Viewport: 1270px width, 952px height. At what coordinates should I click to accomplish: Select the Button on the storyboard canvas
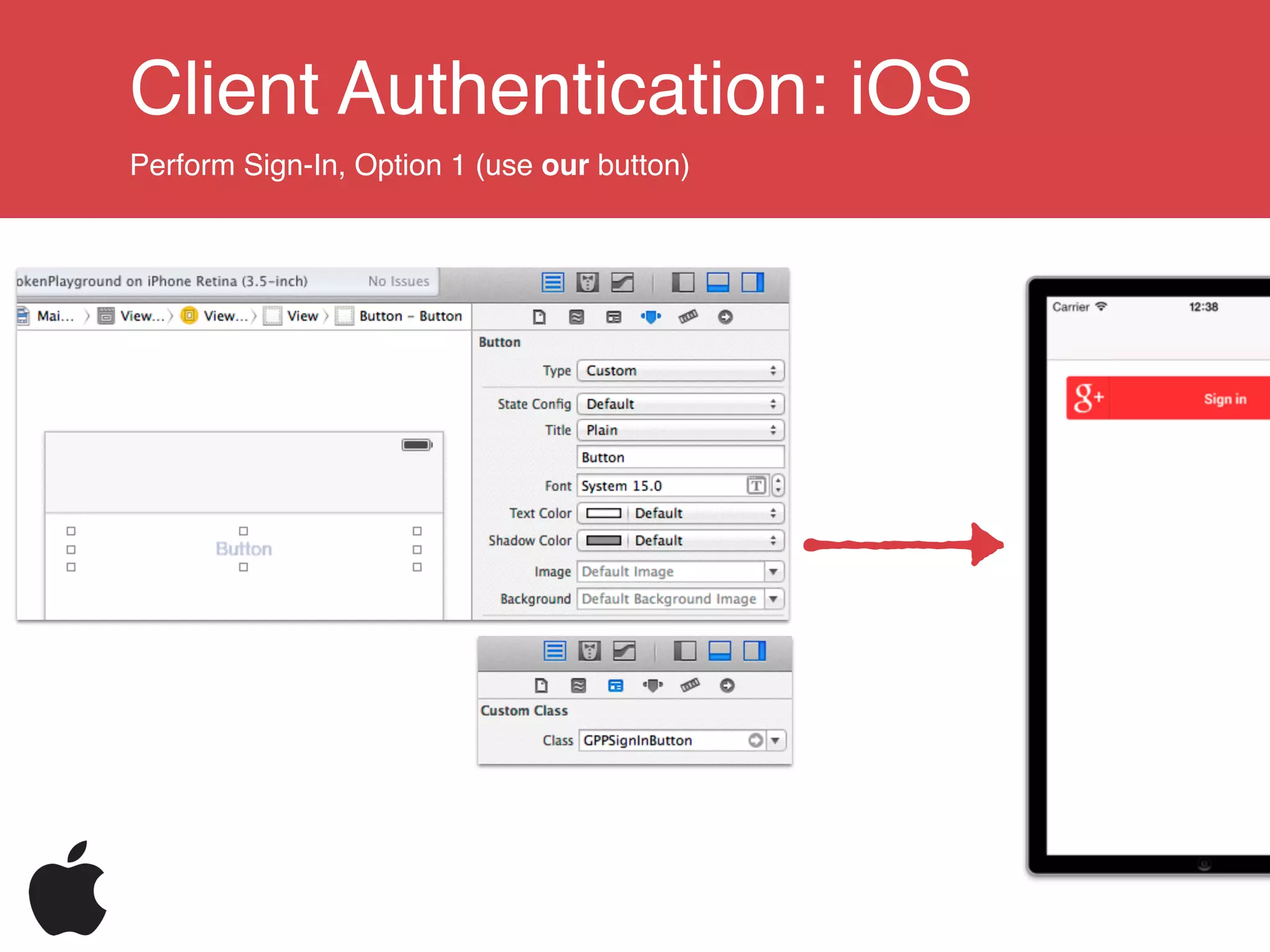244,549
